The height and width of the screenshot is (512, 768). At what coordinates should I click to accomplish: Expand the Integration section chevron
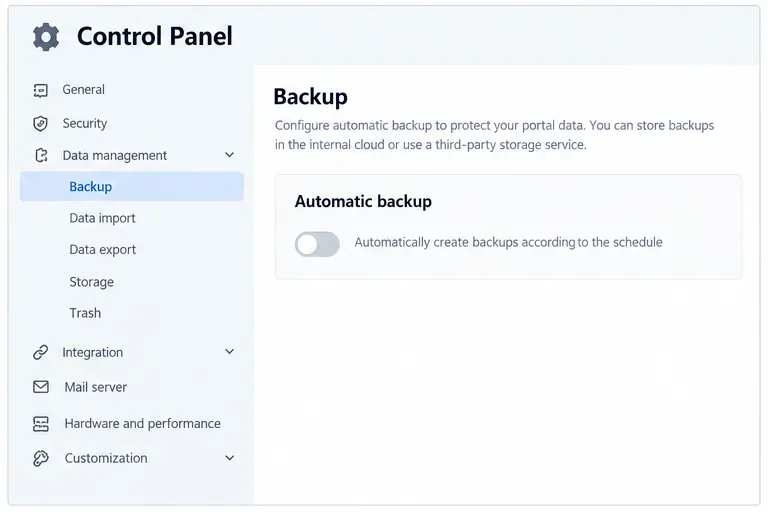[229, 351]
